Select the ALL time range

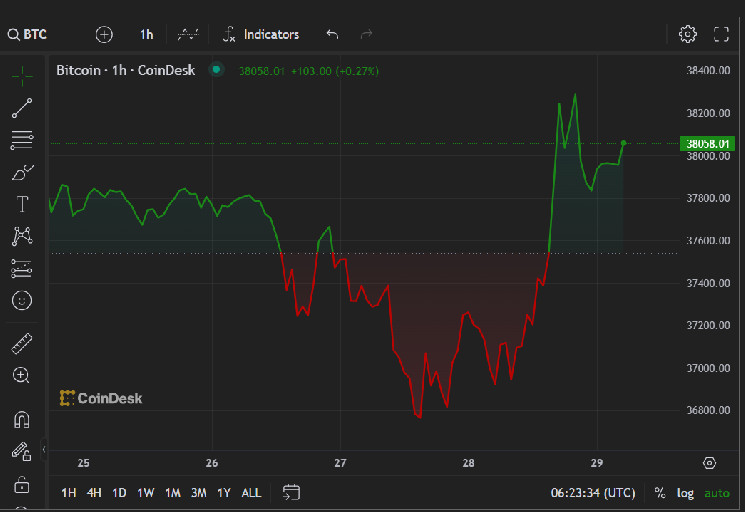click(251, 492)
